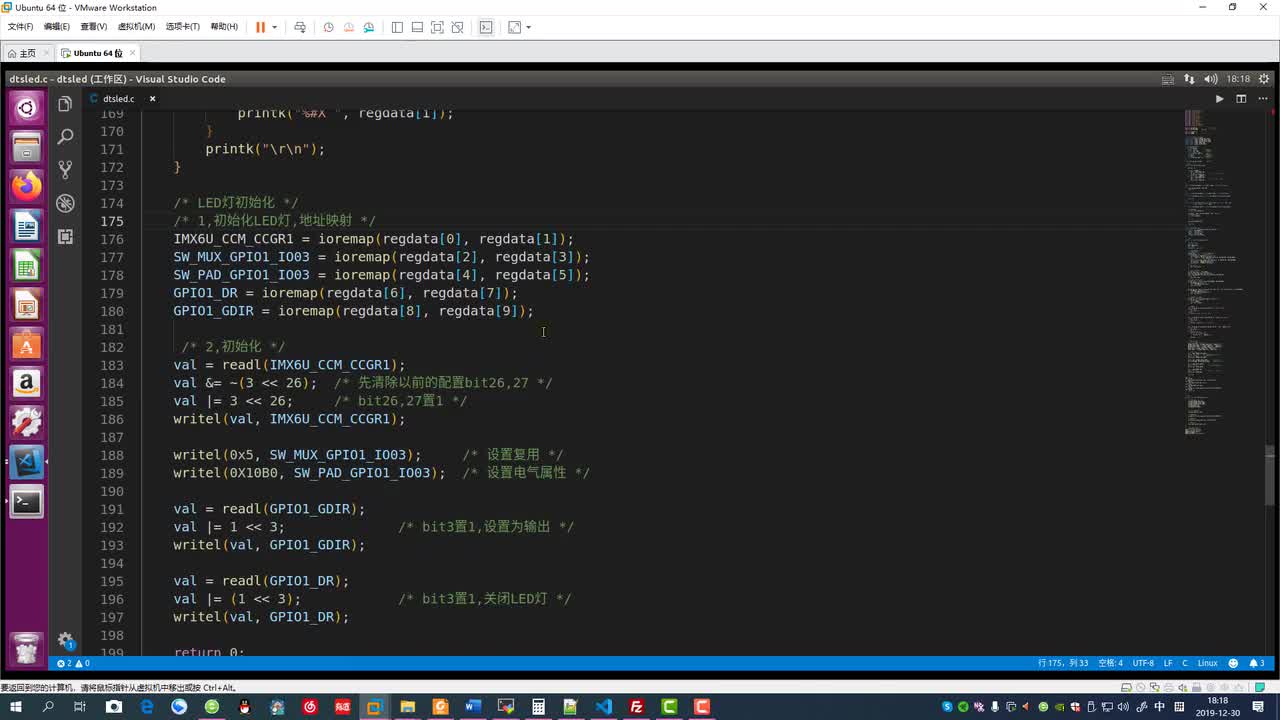
Task: Open the editor More Actions menu
Action: [x=1262, y=99]
